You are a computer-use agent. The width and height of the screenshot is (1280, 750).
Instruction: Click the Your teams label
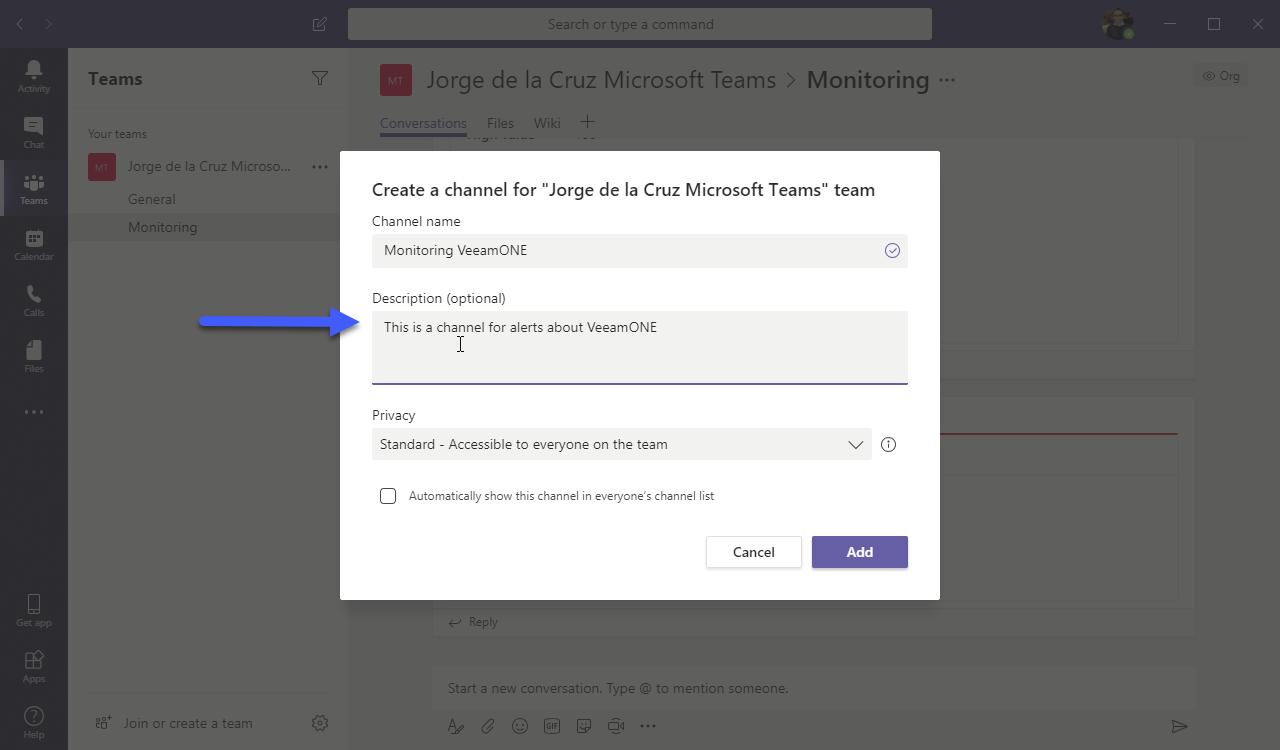click(x=117, y=134)
